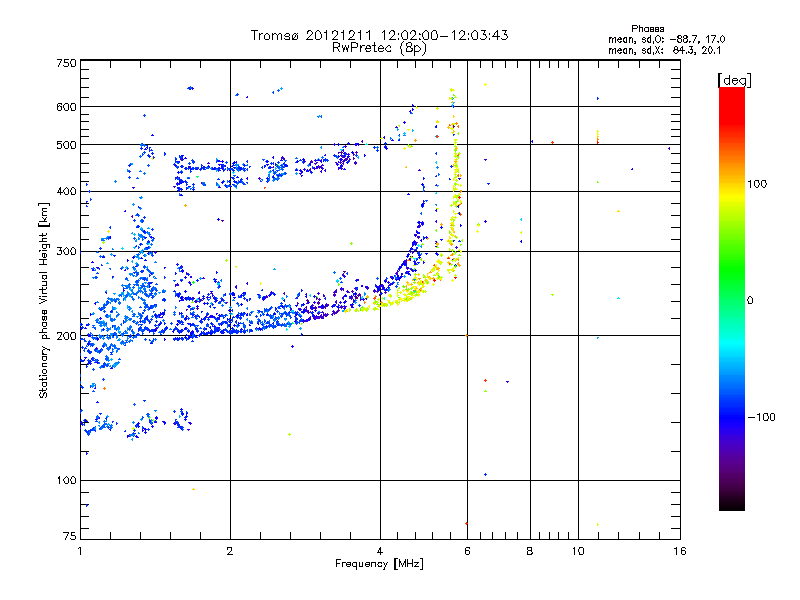Click the colorbar tick label "0"

[750, 301]
